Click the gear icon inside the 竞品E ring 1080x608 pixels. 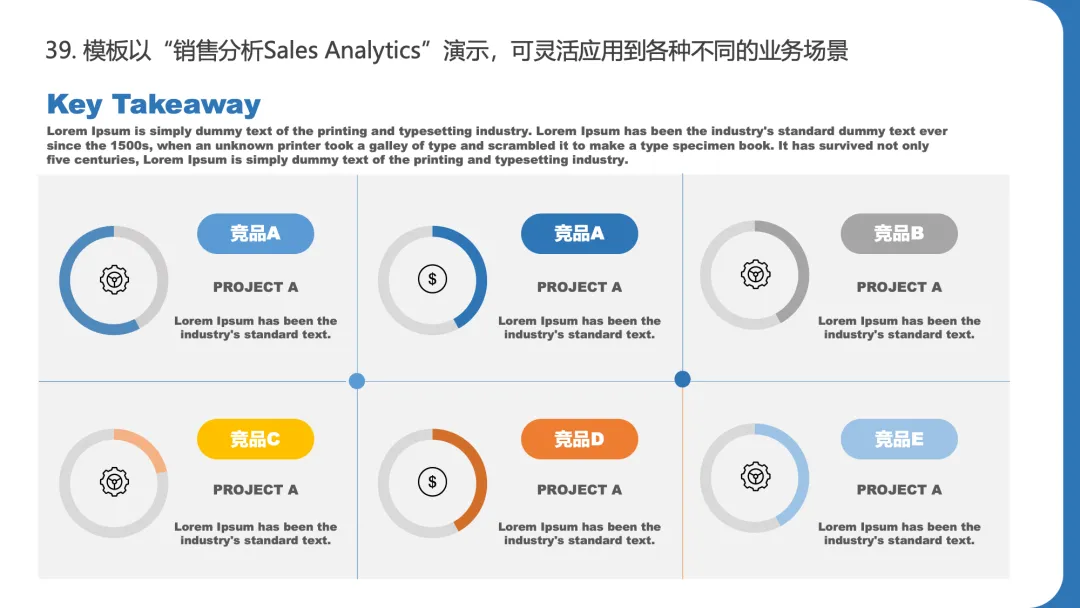tap(756, 476)
